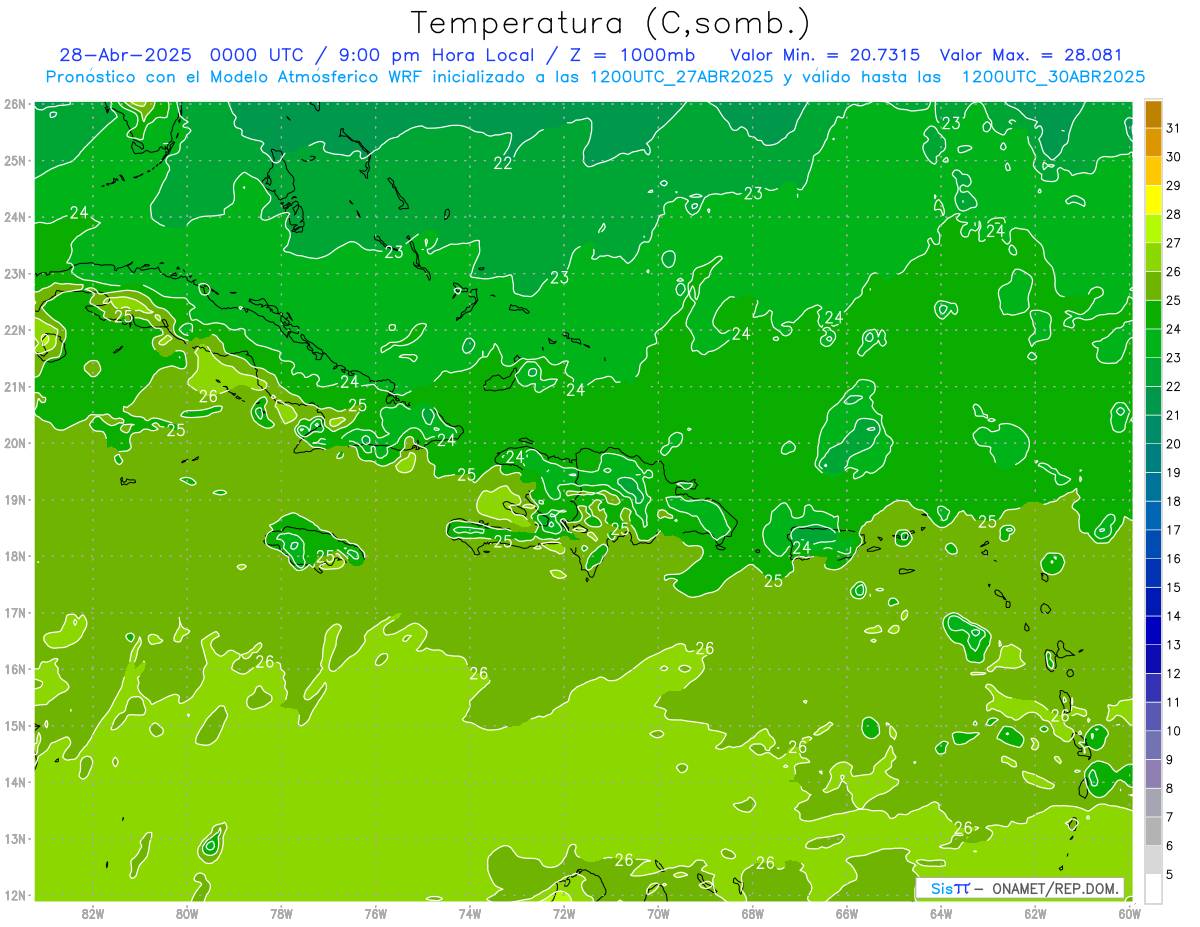Click the '68W' longitude axis label
The width and height of the screenshot is (1200, 927).
(753, 914)
